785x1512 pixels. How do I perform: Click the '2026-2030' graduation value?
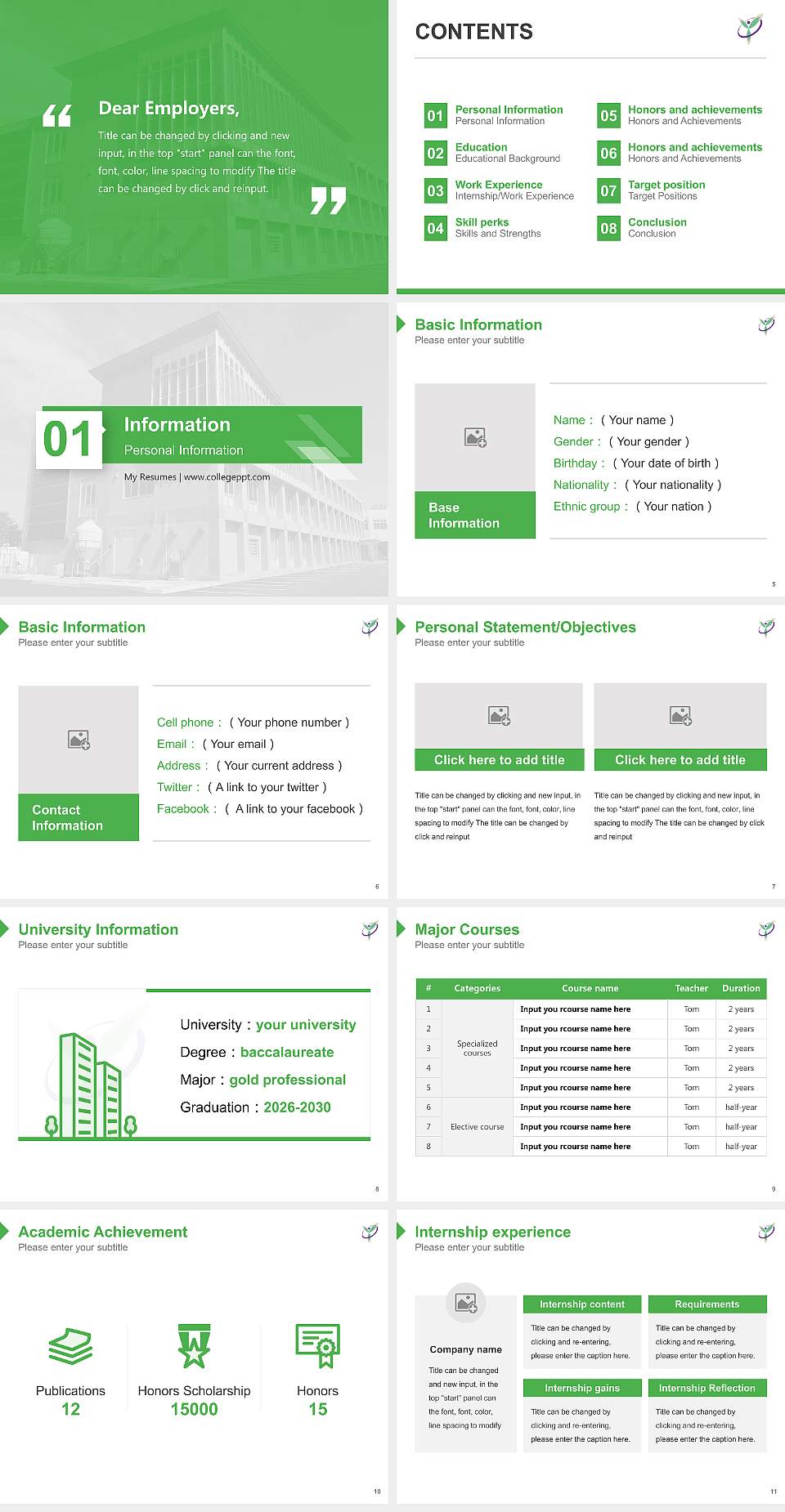pyautogui.click(x=297, y=1107)
